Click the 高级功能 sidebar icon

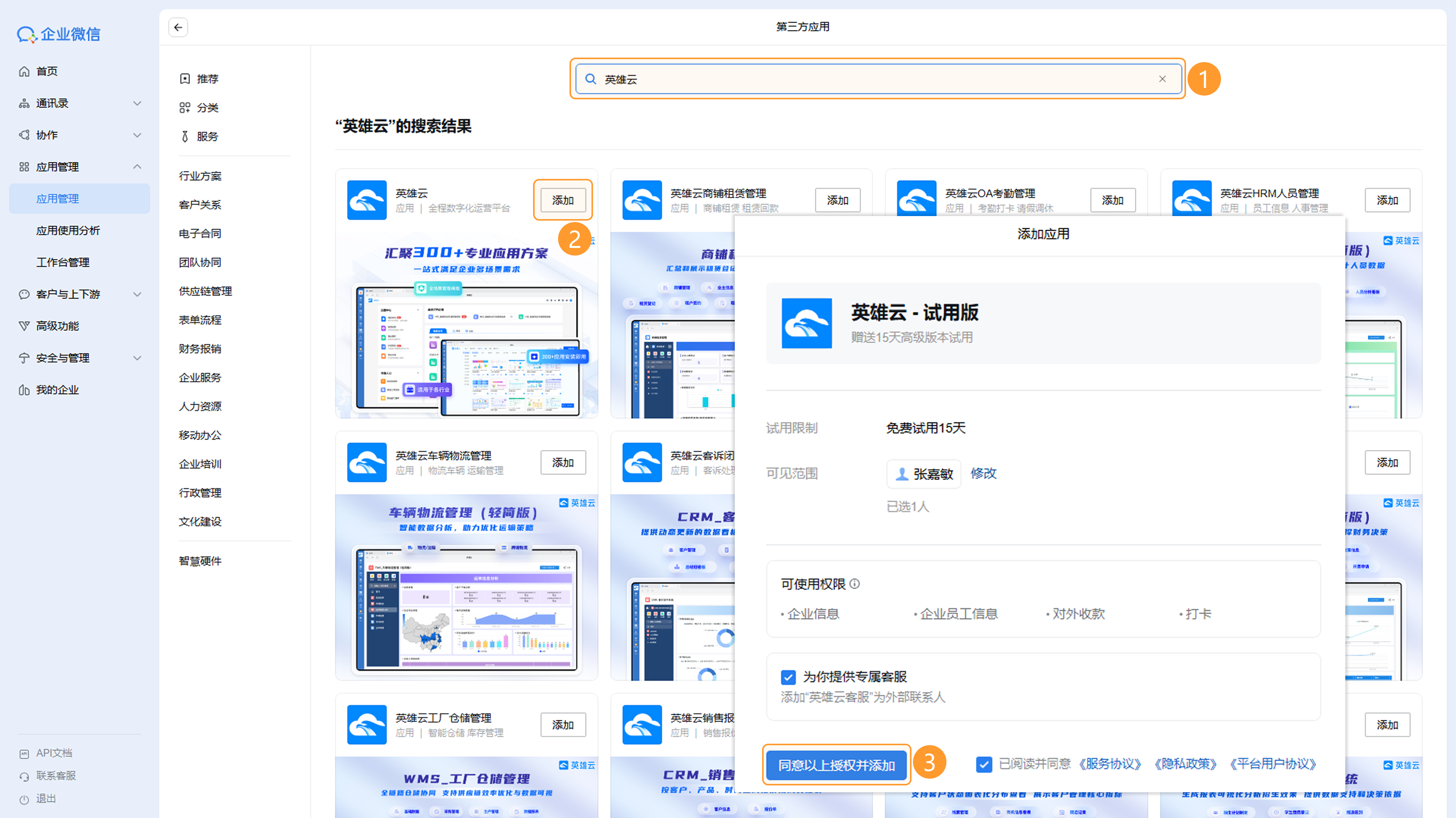(x=24, y=326)
